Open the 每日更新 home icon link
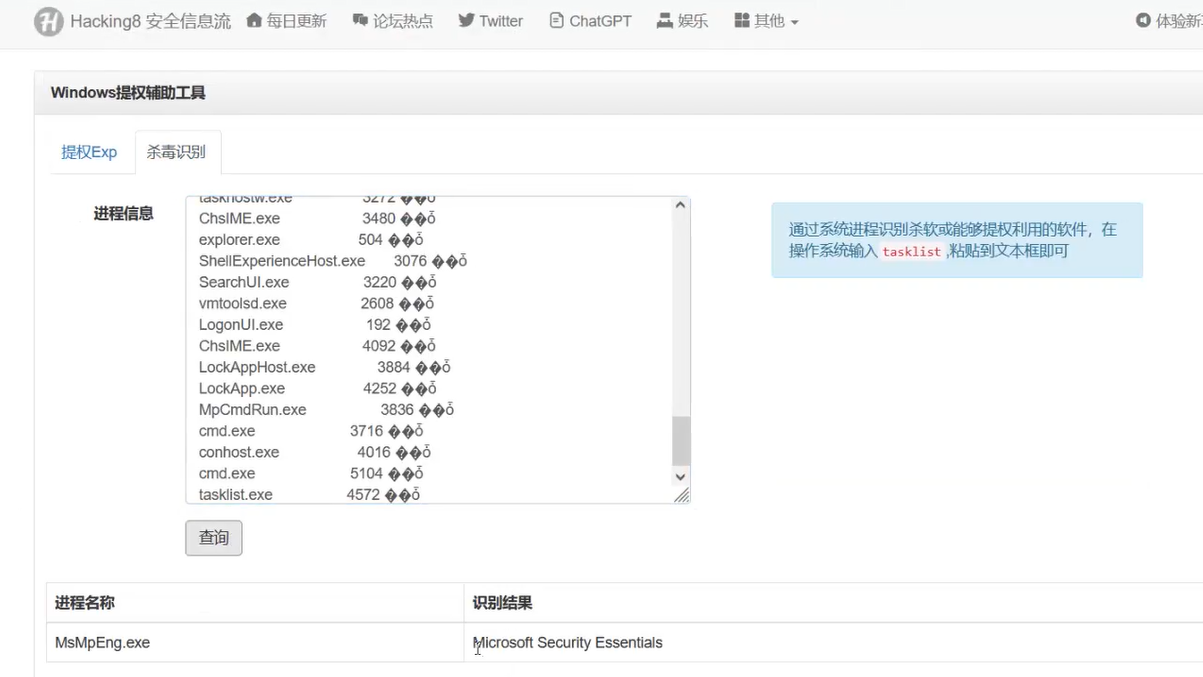1203x677 pixels. tap(254, 21)
